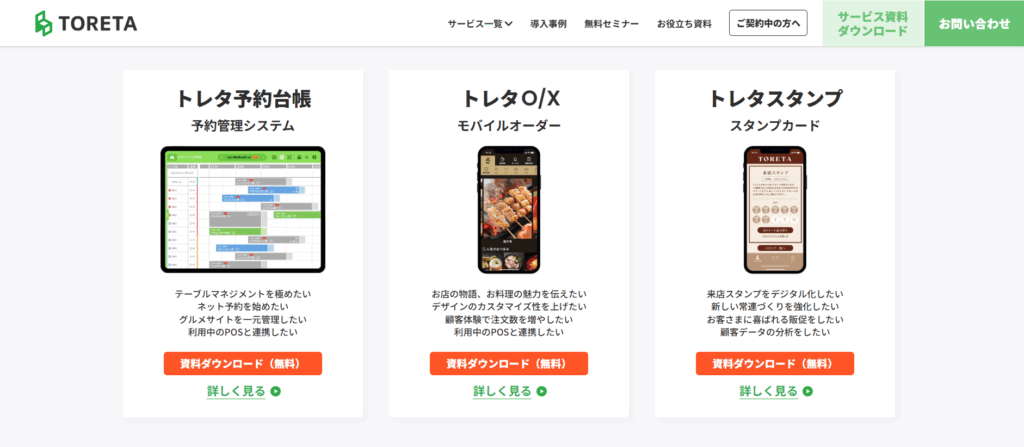Download materials for トレタ予約台帳
The image size is (1024, 447).
(243, 363)
